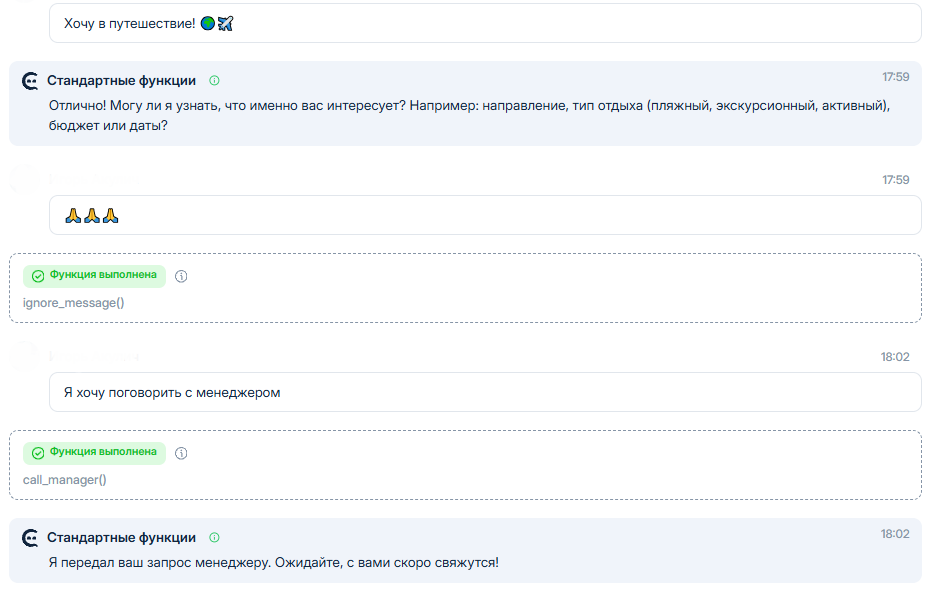930x591 pixels.
Task: Click the green info icon in the 18:02 bot header
Action: tap(214, 538)
